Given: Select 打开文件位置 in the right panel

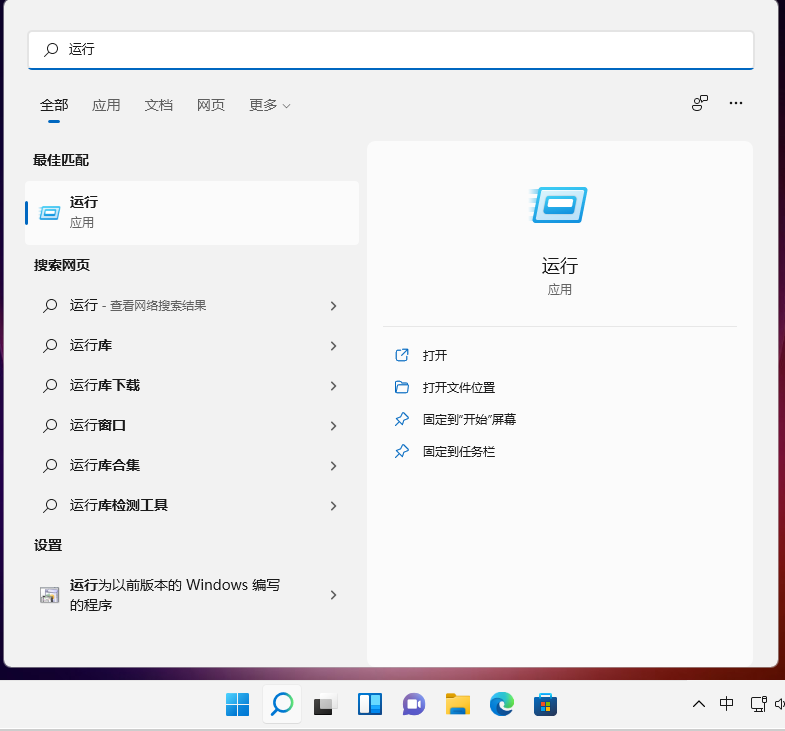Looking at the screenshot, I should pyautogui.click(x=458, y=387).
